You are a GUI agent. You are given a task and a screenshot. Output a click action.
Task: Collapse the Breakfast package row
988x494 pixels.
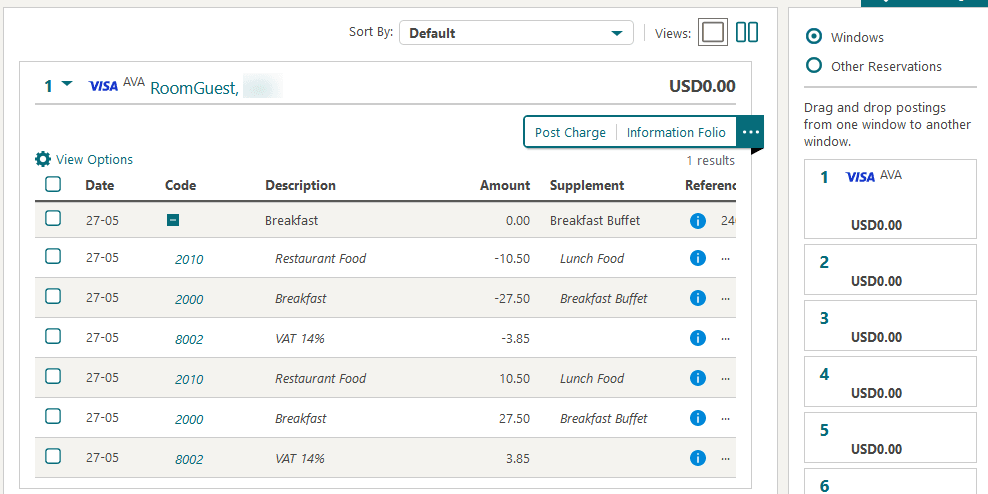point(173,220)
